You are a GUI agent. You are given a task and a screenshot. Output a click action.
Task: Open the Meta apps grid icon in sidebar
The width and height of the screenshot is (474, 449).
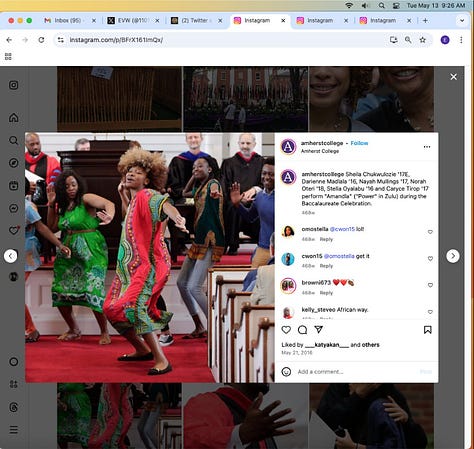click(13, 384)
